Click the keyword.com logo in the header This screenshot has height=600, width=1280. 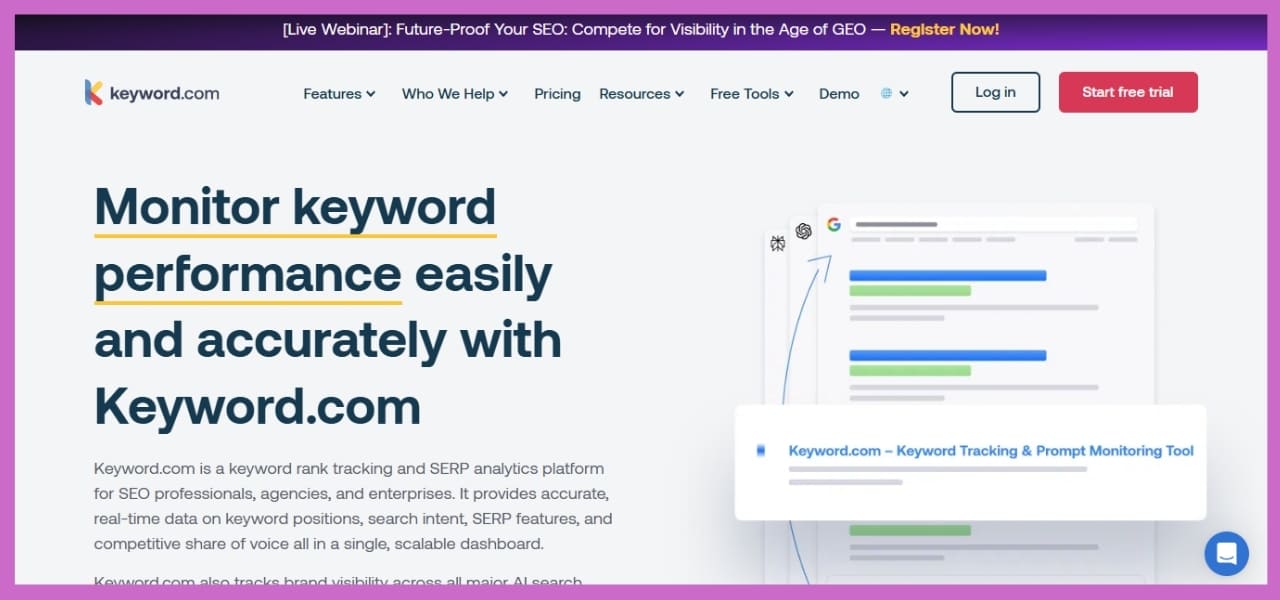tap(152, 92)
